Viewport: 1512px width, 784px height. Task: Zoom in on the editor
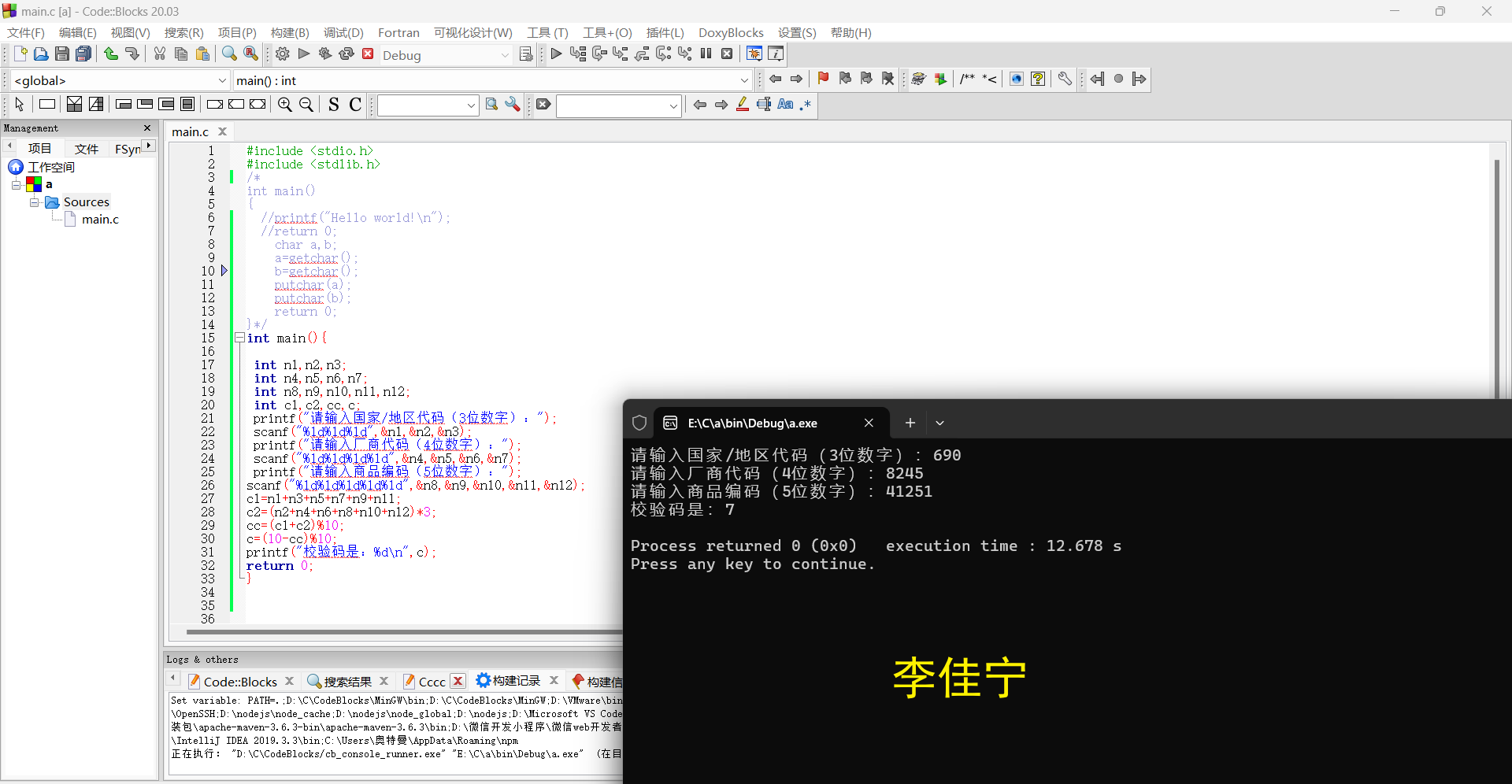pos(285,105)
